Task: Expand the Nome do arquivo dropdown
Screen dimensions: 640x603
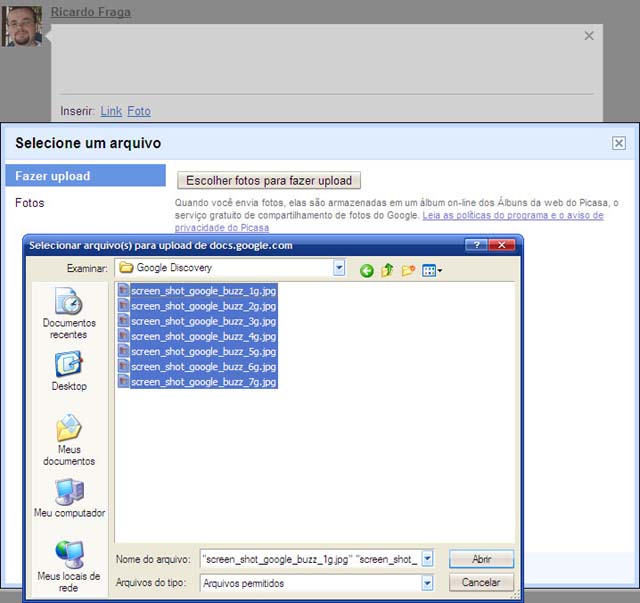Action: [x=427, y=559]
